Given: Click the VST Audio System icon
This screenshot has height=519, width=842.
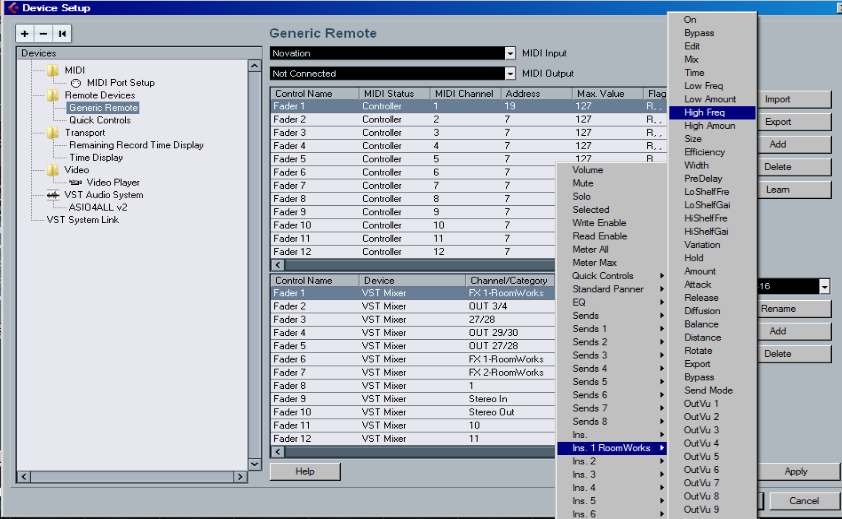Looking at the screenshot, I should (53, 195).
